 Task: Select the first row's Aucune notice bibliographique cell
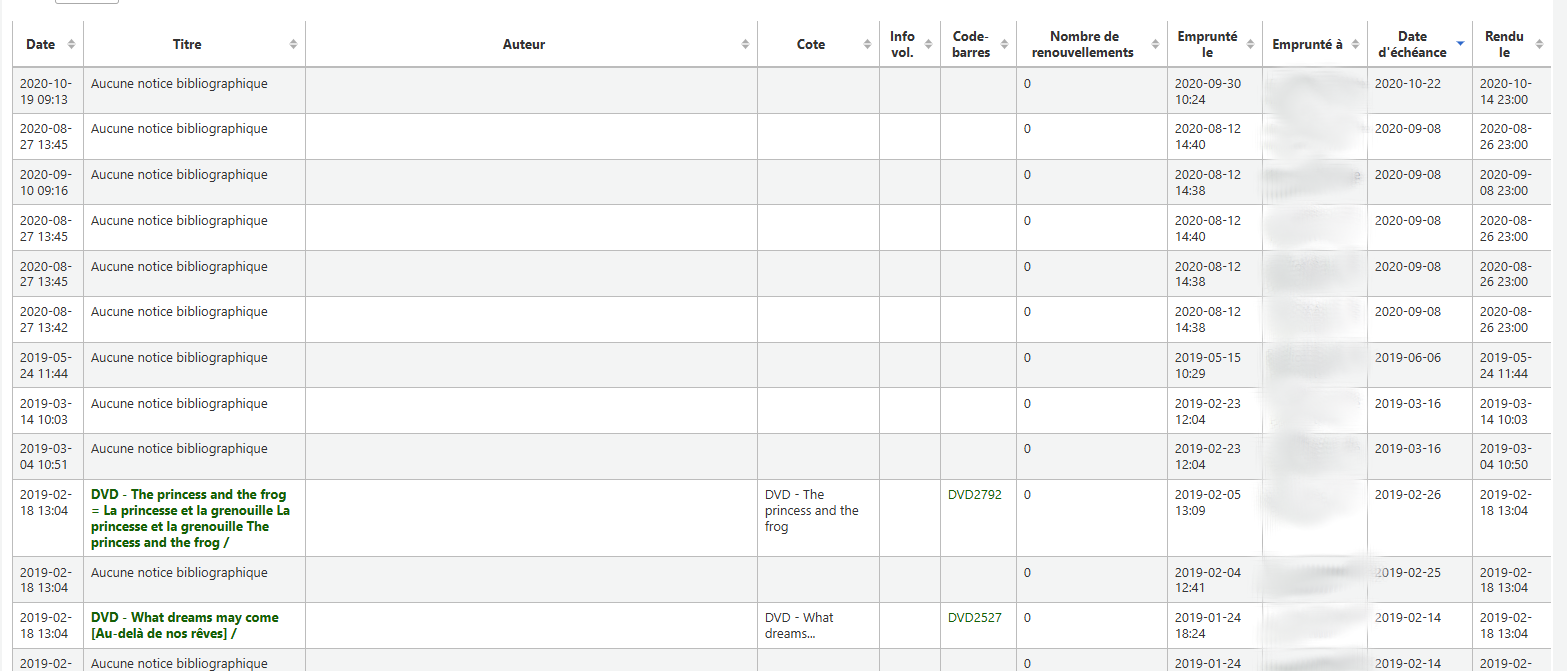tap(179, 84)
